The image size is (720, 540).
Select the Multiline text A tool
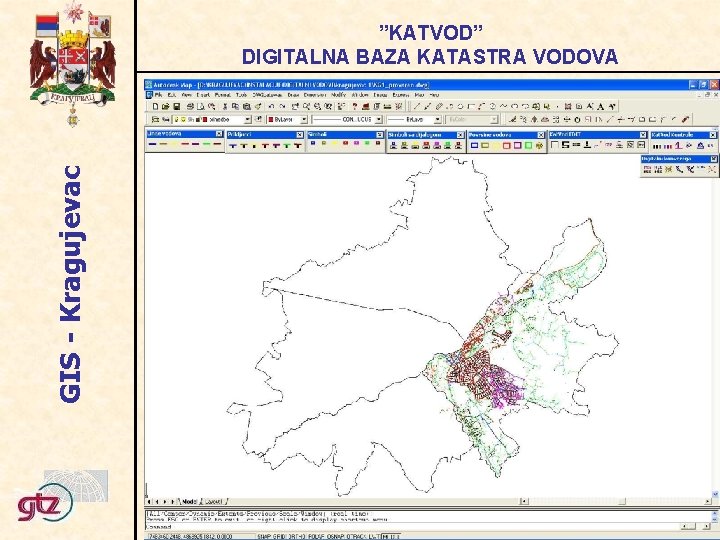(x=600, y=107)
